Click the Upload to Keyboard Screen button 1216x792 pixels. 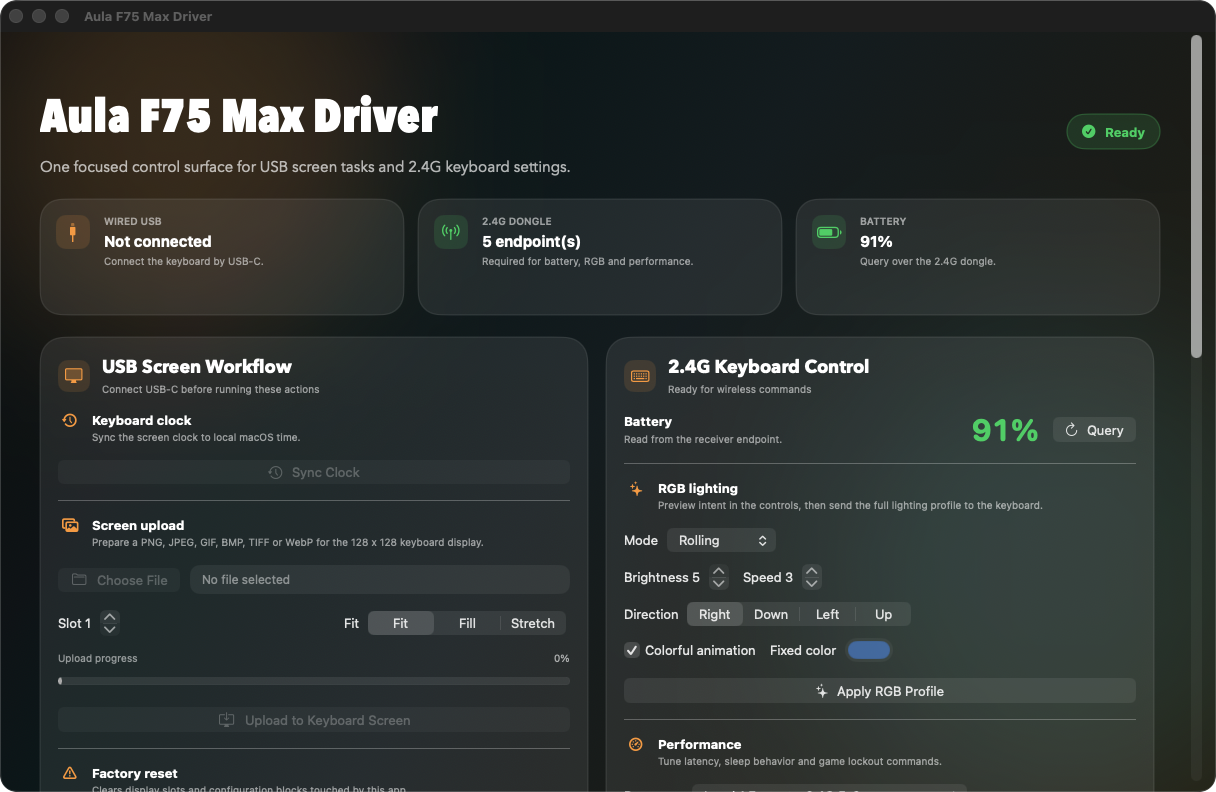(x=314, y=720)
